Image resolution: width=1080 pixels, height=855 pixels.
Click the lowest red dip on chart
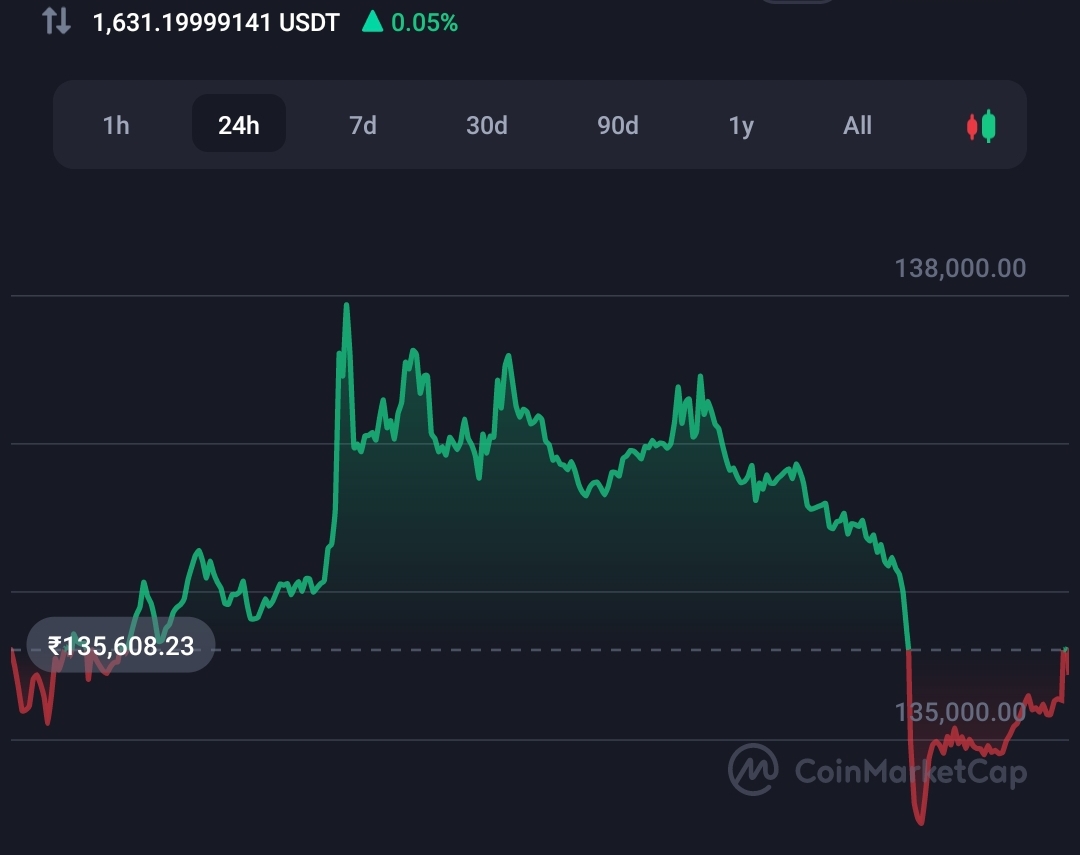click(921, 820)
